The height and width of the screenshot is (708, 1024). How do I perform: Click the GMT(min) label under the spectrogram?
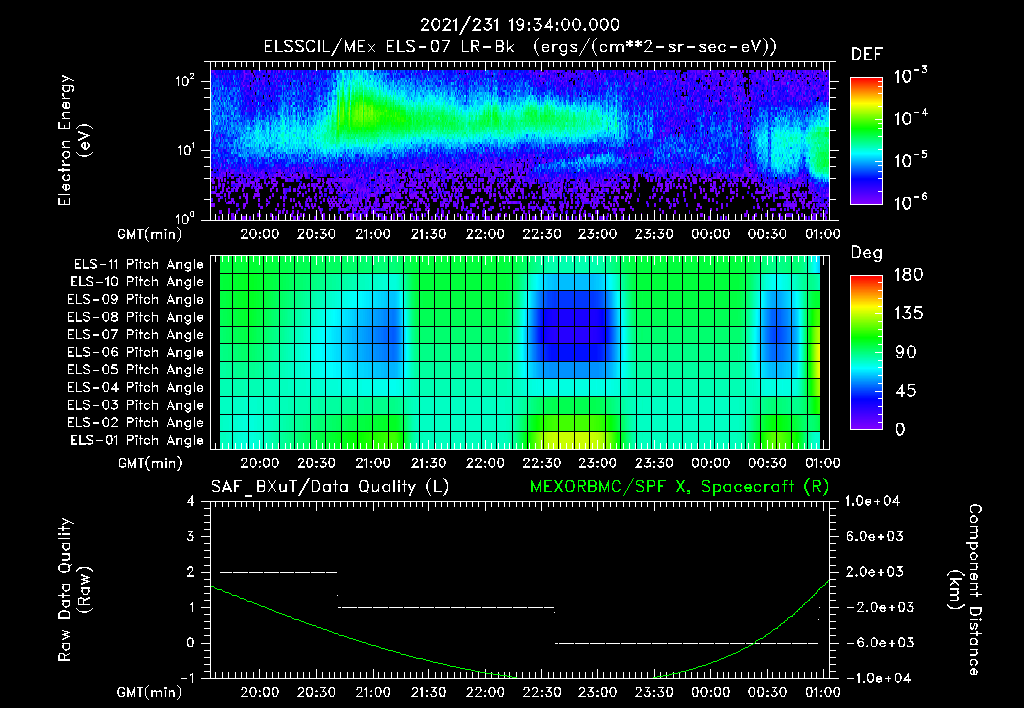(150, 234)
